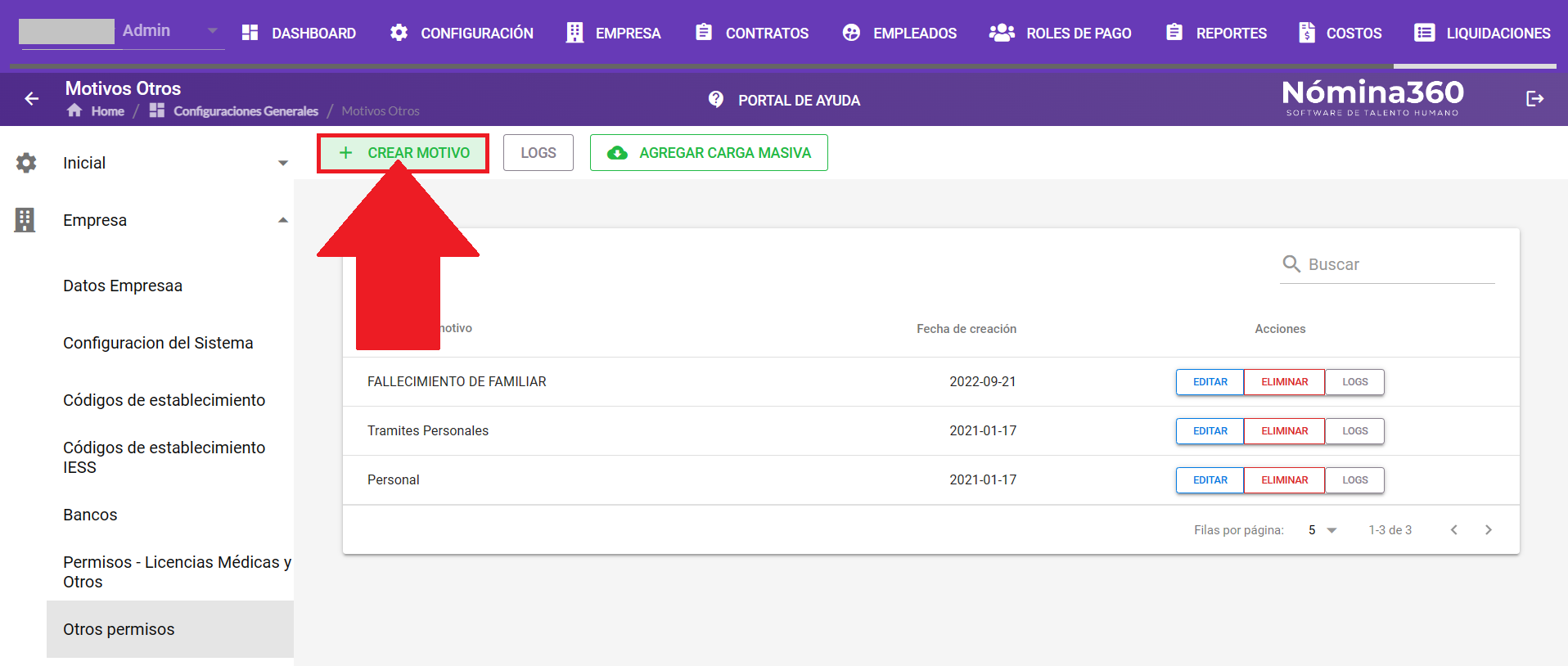The image size is (1568, 666).
Task: Delete Tramites Personales motive
Action: click(1284, 431)
